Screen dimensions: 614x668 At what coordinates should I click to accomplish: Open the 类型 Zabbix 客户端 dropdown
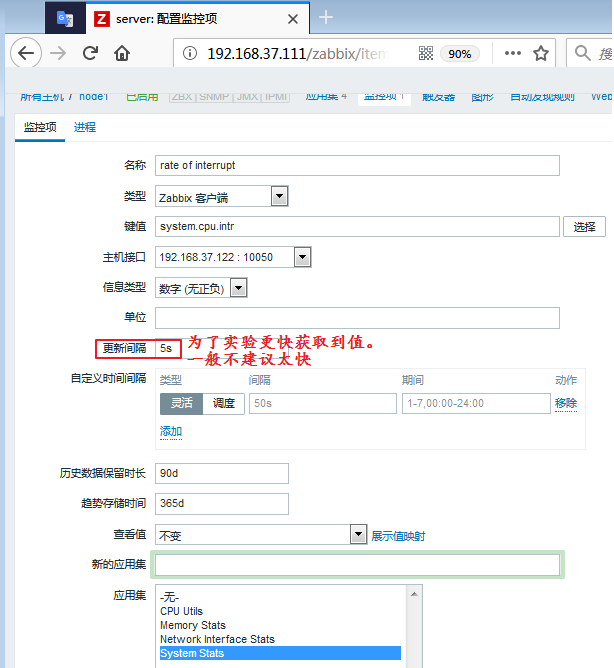pyautogui.click(x=280, y=197)
